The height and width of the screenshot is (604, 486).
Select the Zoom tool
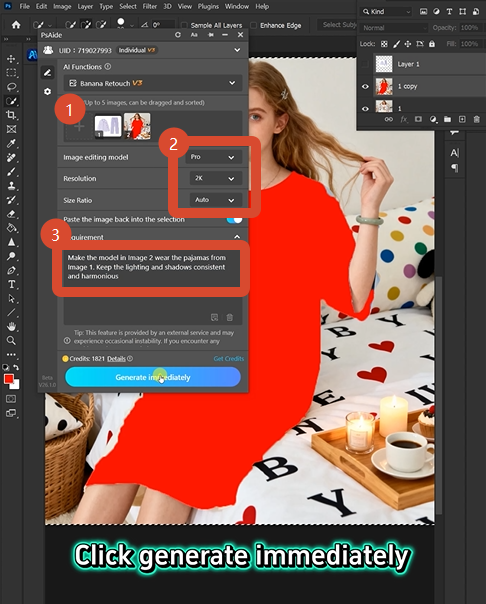point(11,341)
